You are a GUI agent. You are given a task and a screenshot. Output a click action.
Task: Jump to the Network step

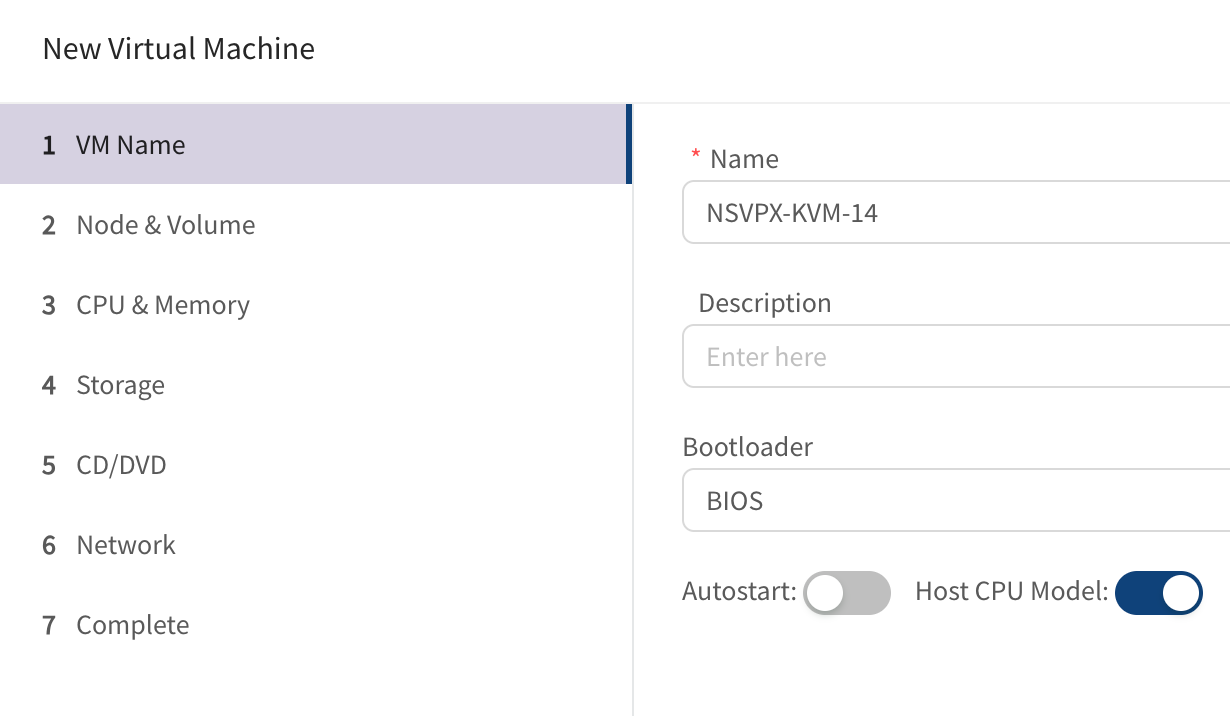click(315, 545)
